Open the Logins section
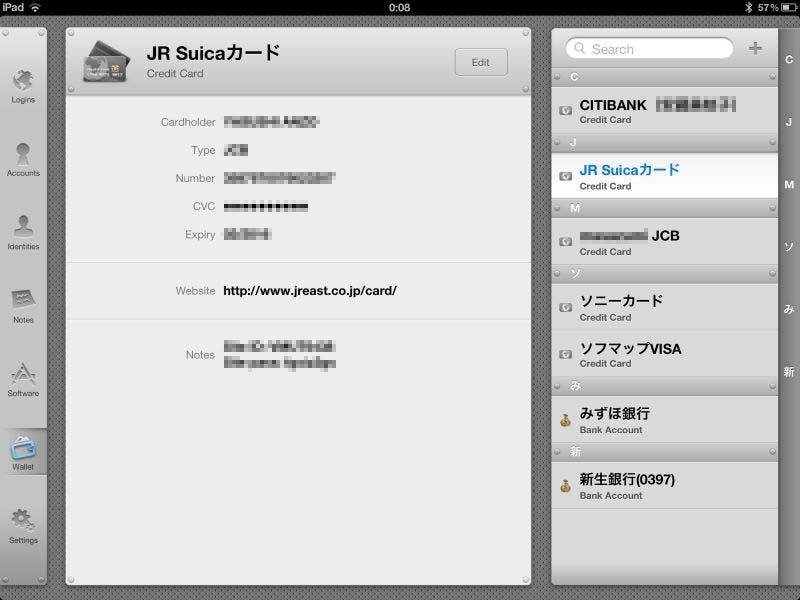800x600 pixels. coord(23,80)
